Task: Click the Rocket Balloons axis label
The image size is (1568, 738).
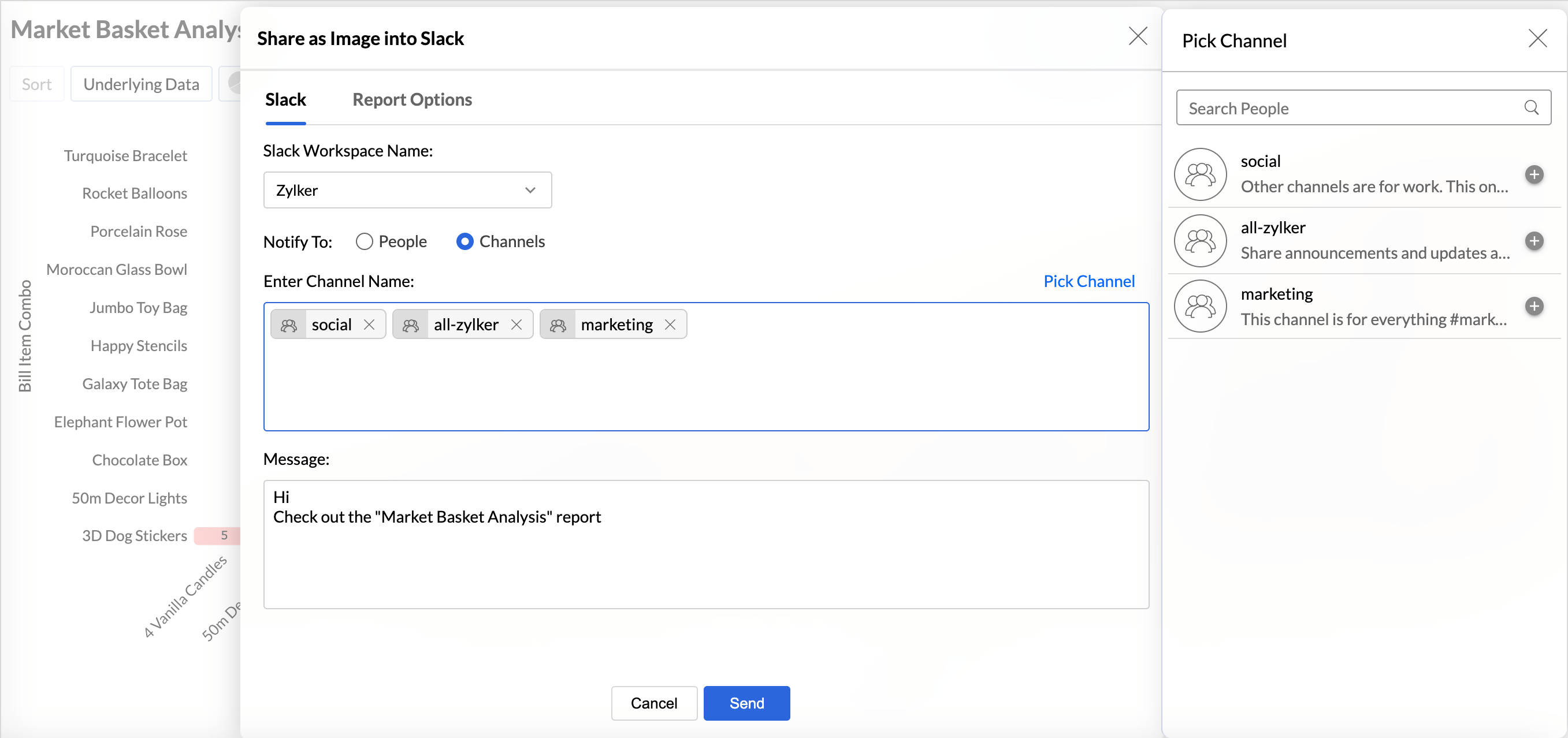Action: coord(135,193)
